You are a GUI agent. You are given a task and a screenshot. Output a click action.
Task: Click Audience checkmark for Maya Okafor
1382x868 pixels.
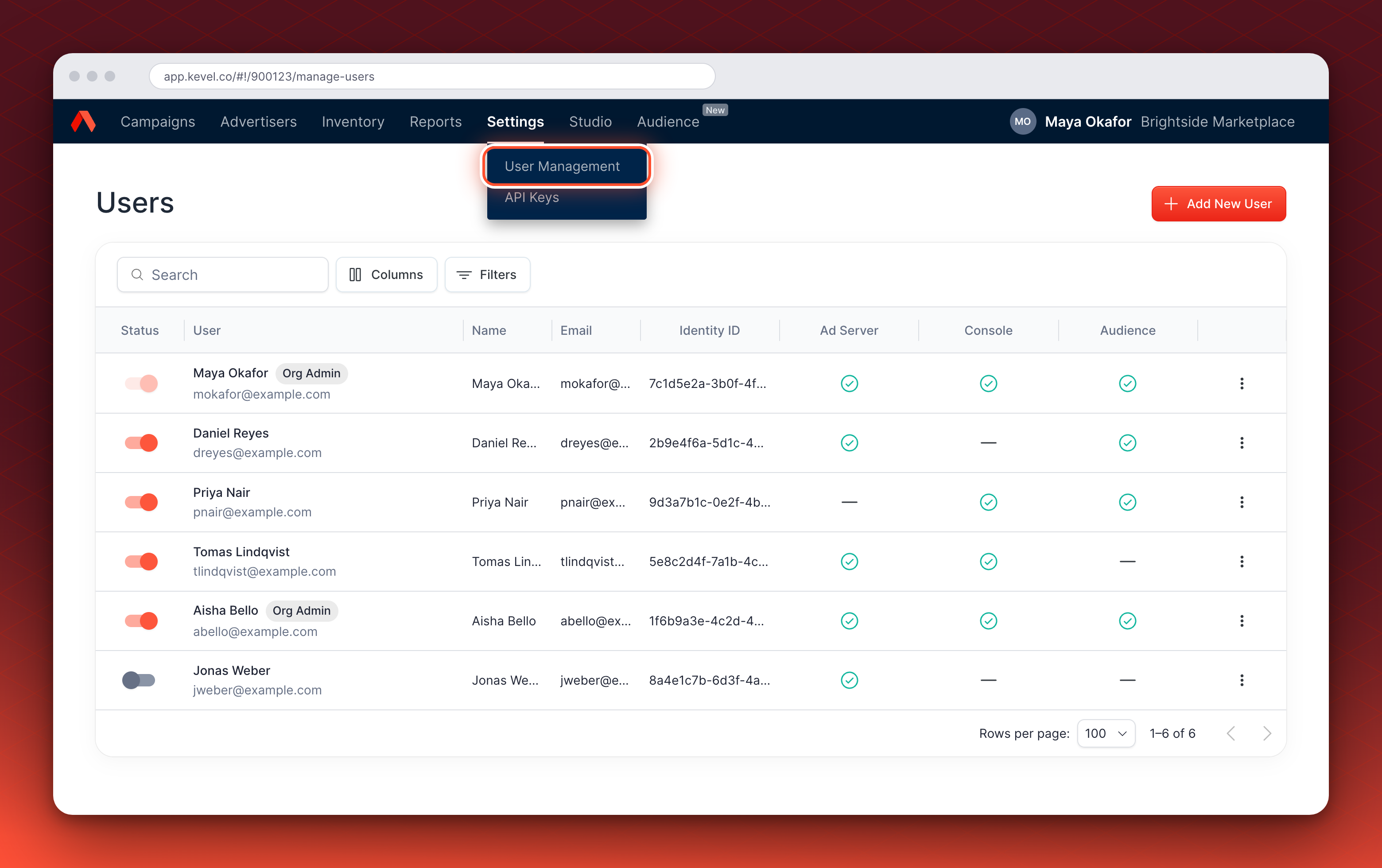coord(1127,383)
